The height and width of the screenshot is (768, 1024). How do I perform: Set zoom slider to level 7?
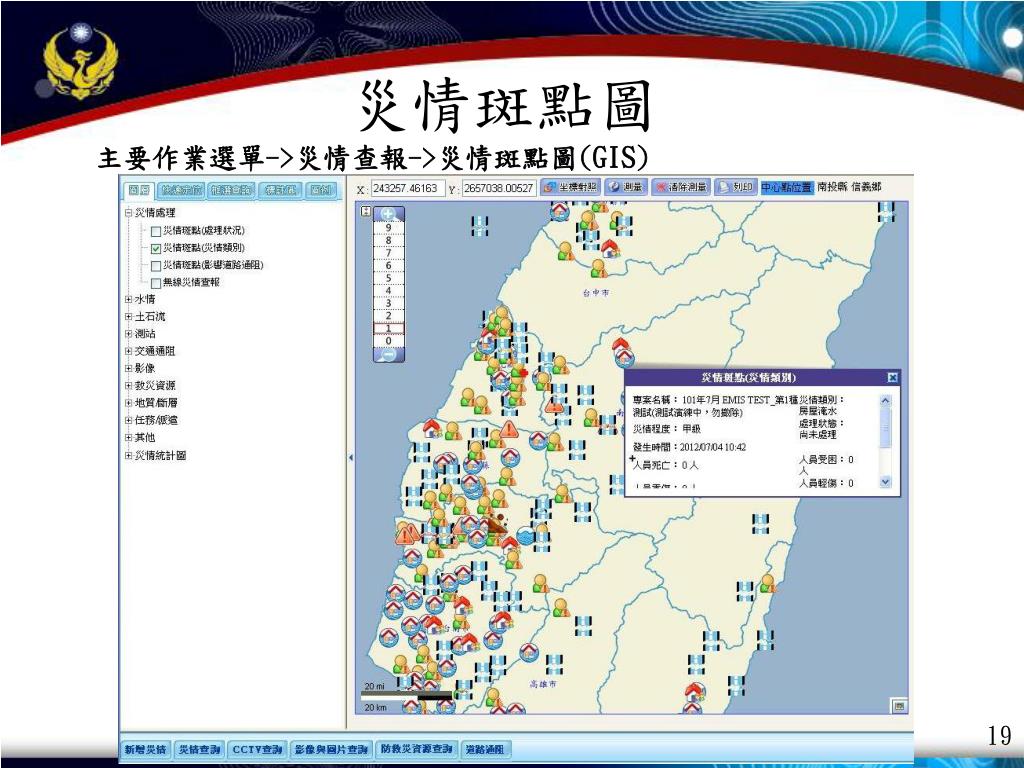coord(389,253)
